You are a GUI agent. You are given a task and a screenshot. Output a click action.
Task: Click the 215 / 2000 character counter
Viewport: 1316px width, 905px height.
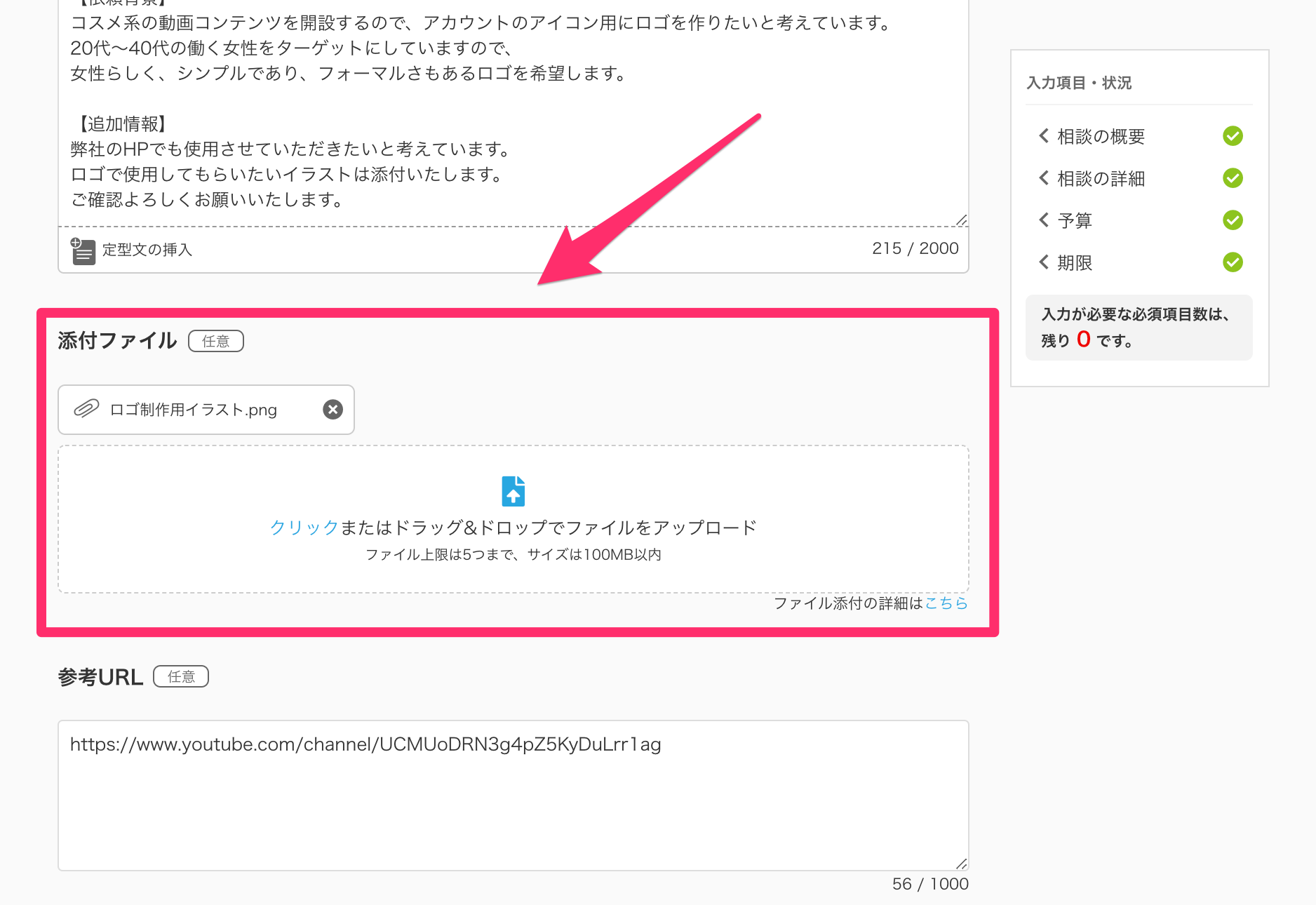pyautogui.click(x=915, y=248)
